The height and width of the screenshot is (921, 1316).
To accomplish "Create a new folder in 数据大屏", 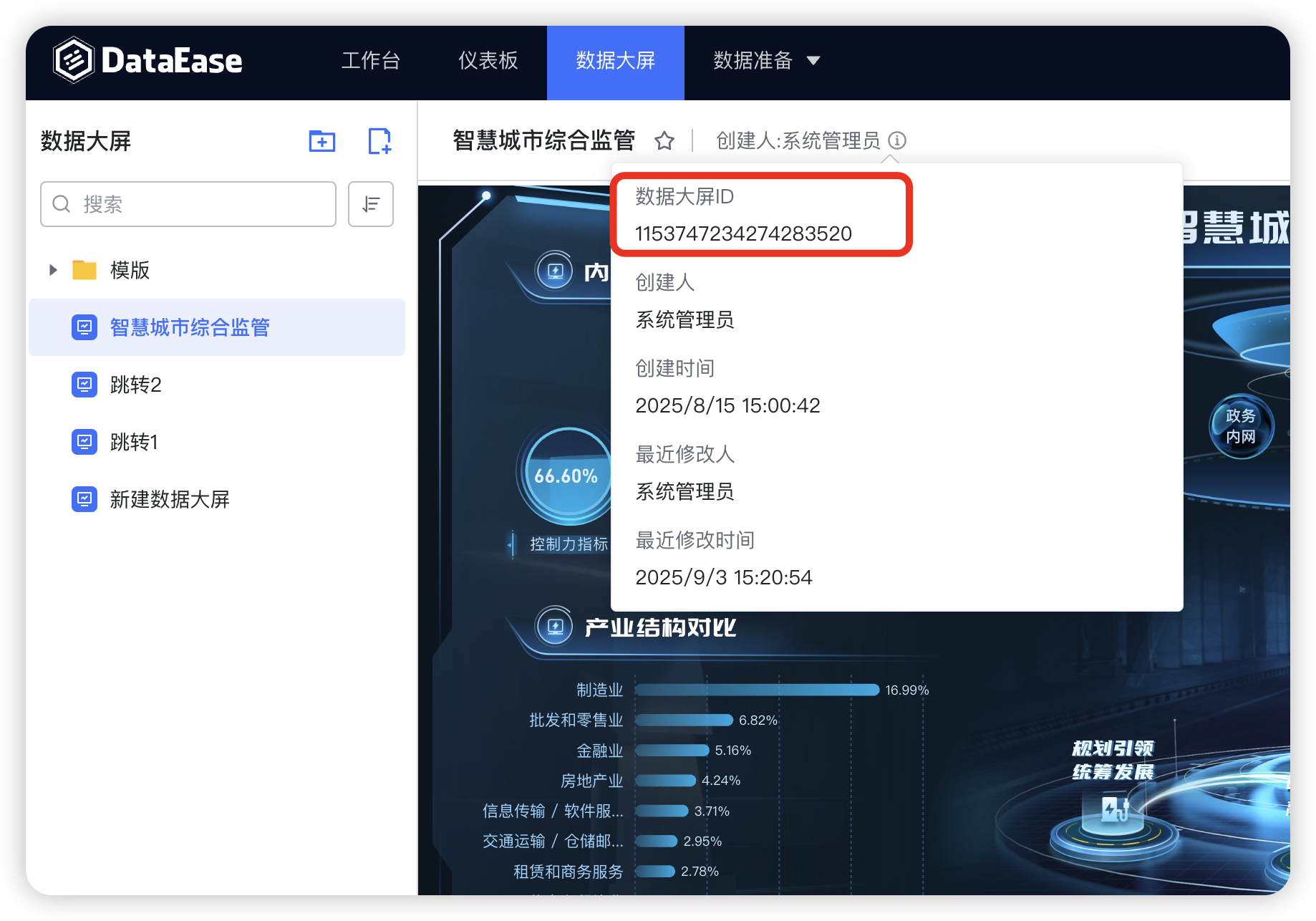I will 321,141.
